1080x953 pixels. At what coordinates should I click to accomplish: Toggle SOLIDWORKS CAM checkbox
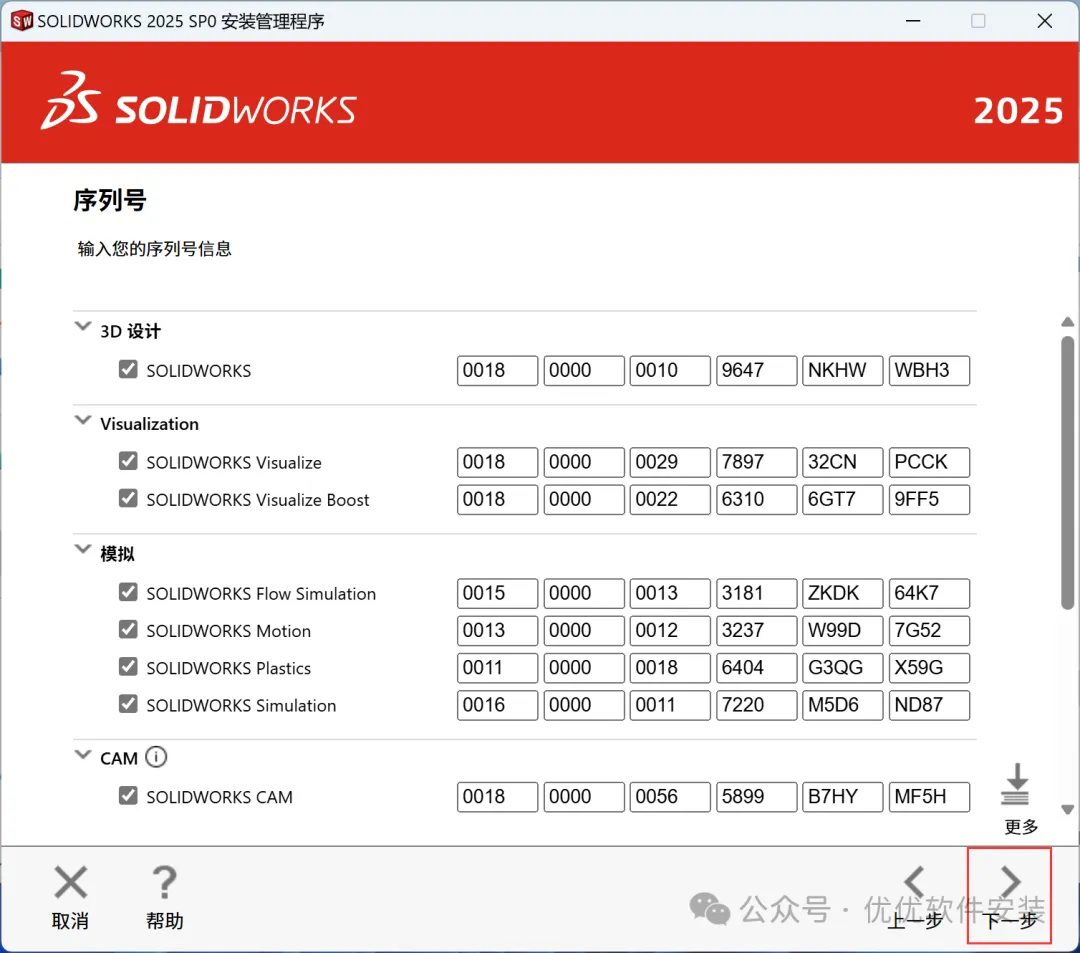(x=128, y=795)
